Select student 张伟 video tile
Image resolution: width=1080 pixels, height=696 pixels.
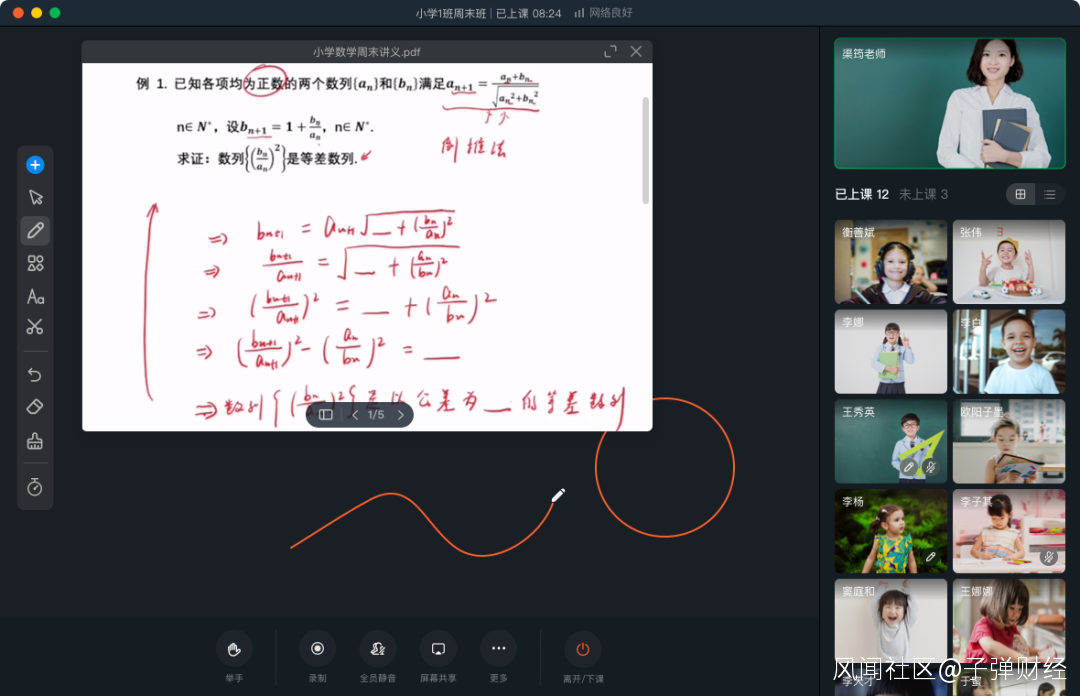(1008, 262)
